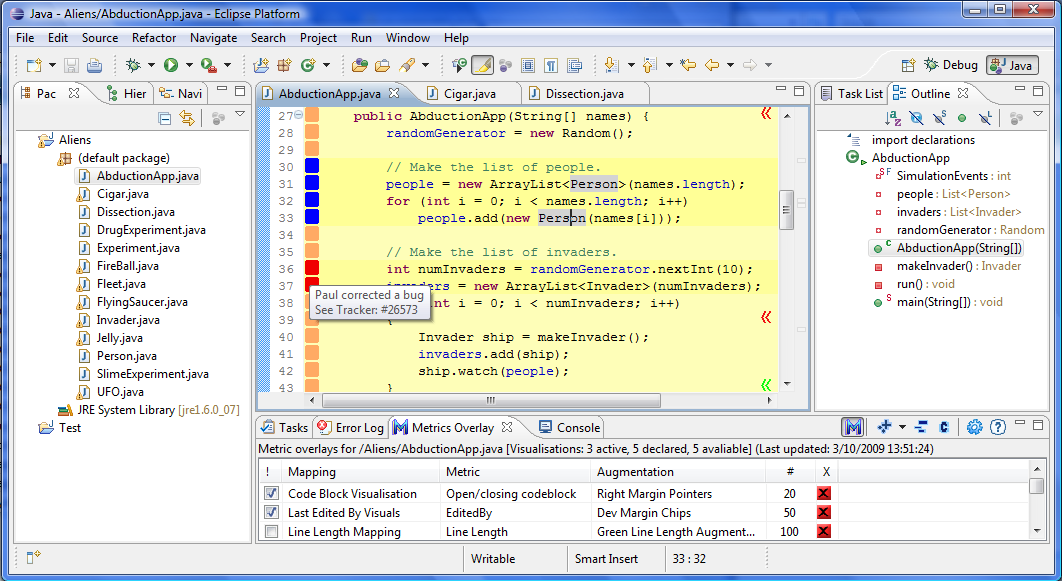
Task: Click the gear settings icon in Metrics Overlay
Action: pyautogui.click(x=974, y=427)
